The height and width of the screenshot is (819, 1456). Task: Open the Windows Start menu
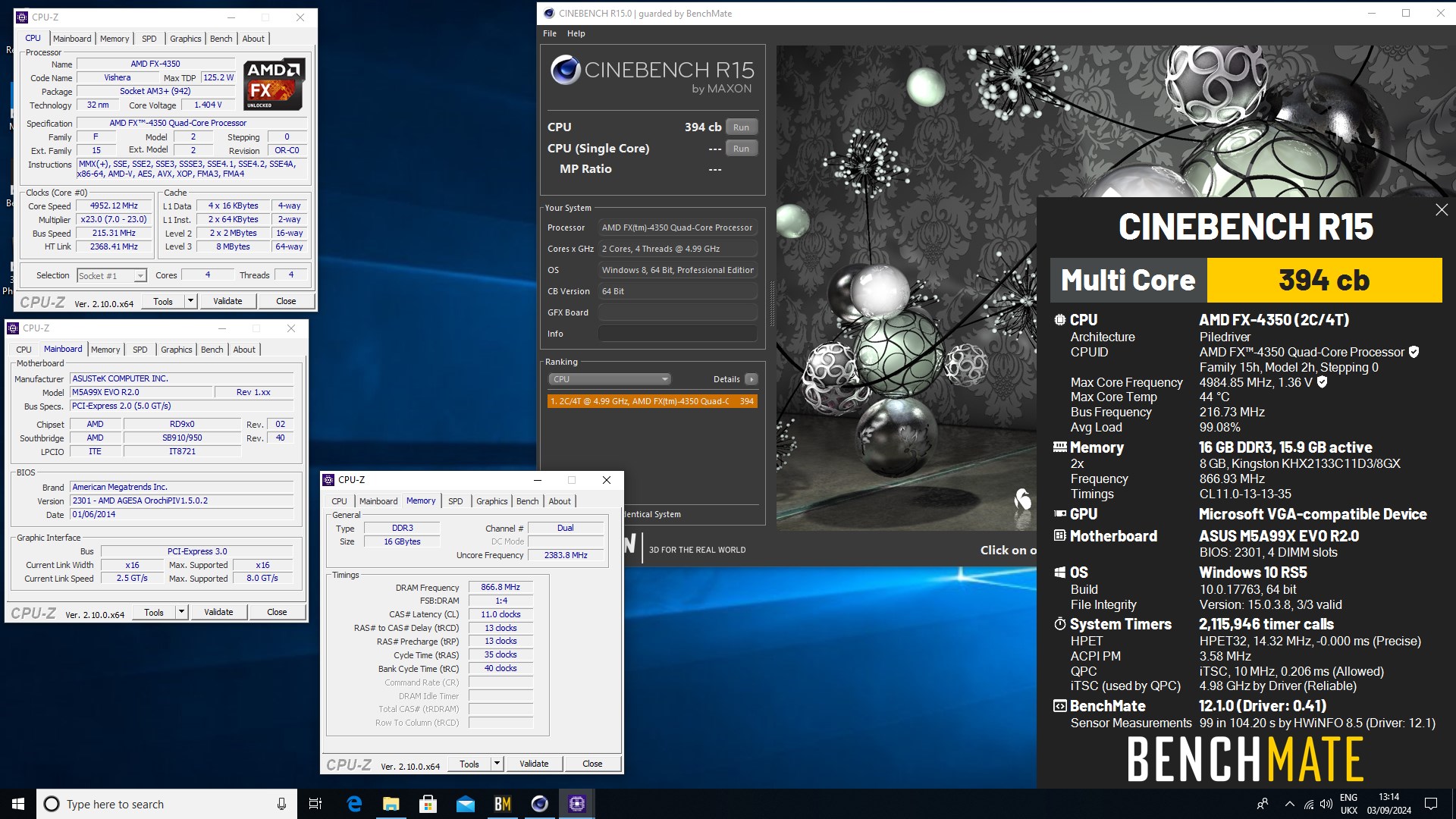coord(18,804)
